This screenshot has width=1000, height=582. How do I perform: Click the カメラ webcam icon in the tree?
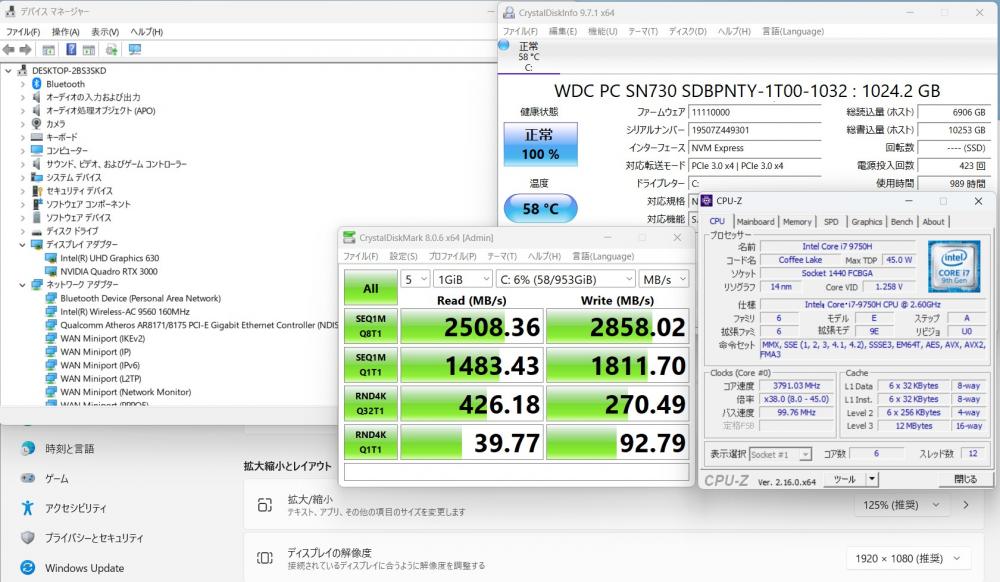(x=37, y=124)
